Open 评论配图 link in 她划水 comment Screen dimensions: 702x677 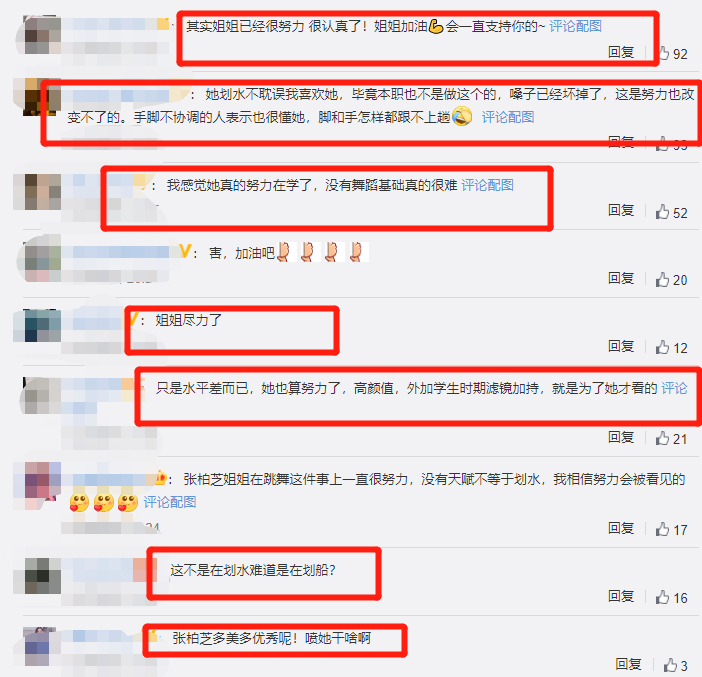(x=508, y=117)
